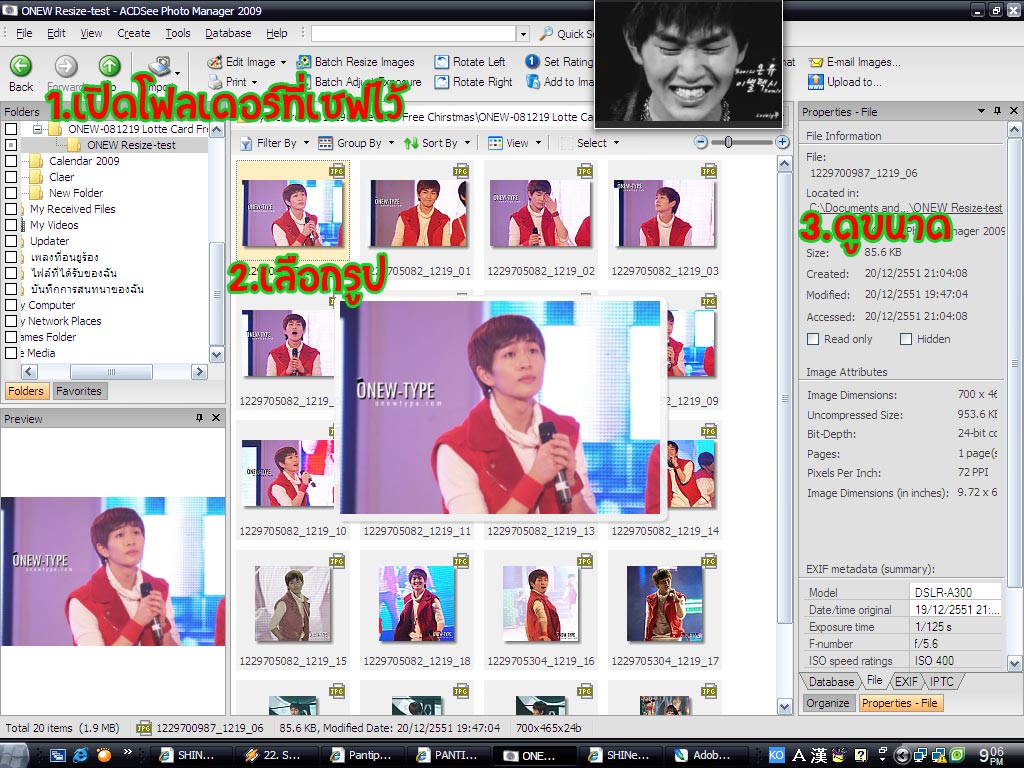Screen dimensions: 1024x768
Task: Switch to the Favorites tab
Action: click(x=78, y=391)
